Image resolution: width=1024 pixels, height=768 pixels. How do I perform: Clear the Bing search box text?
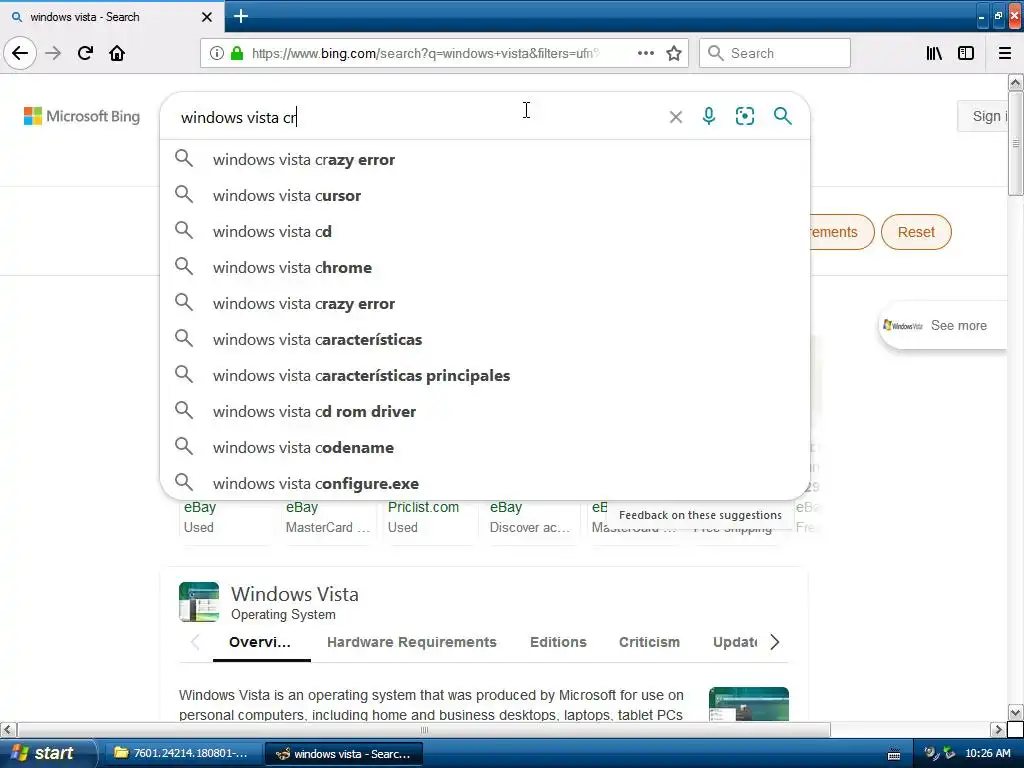pos(676,117)
